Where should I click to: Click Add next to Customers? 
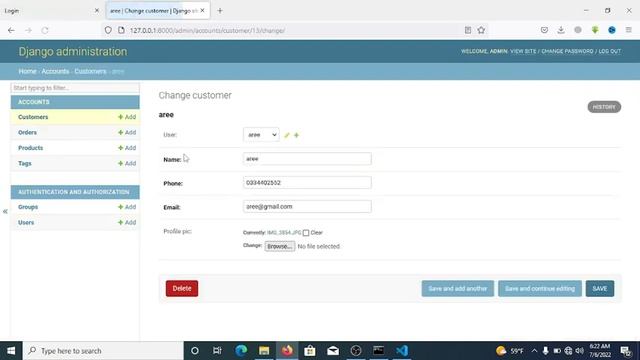click(x=127, y=117)
